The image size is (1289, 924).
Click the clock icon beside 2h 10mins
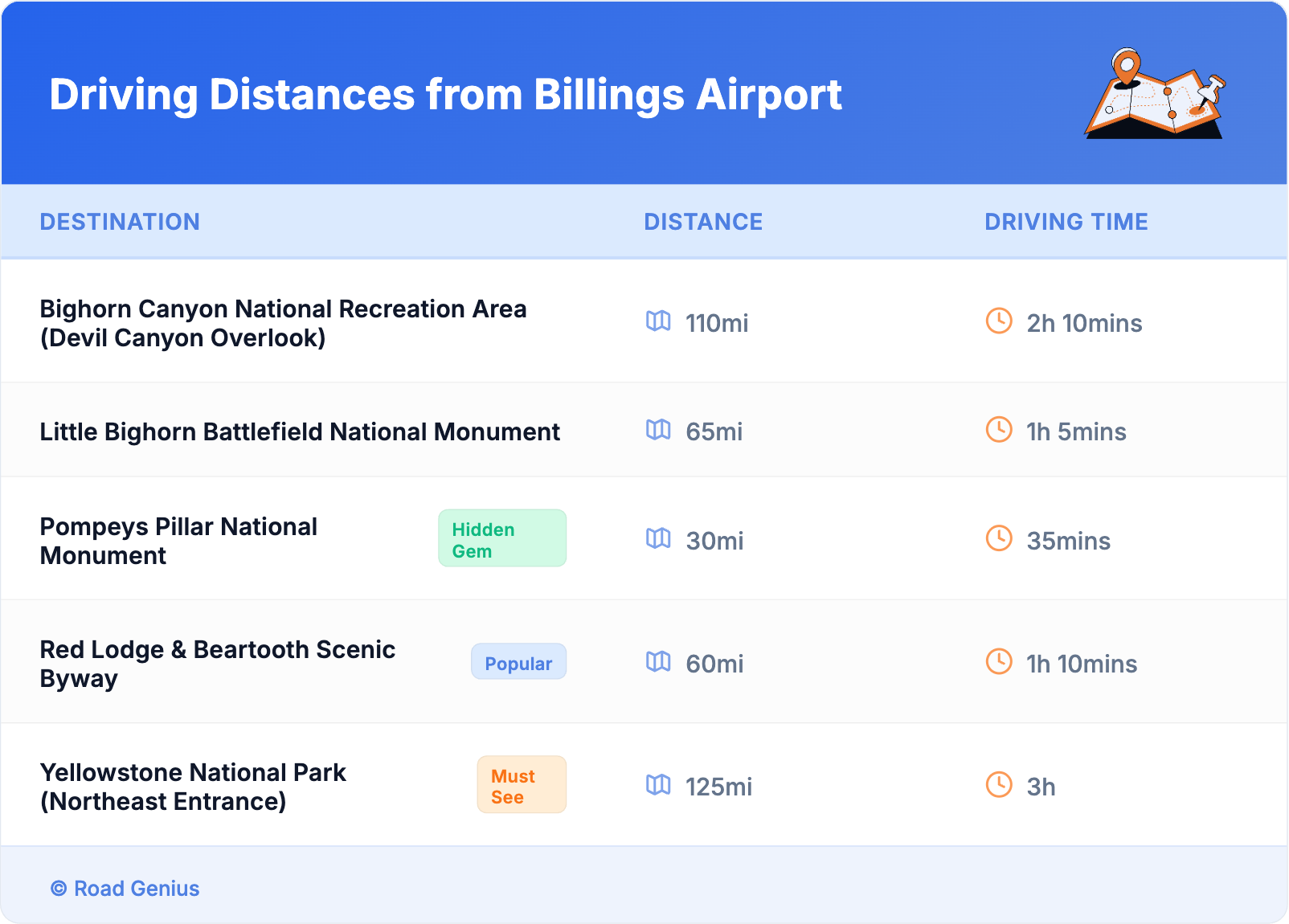999,321
